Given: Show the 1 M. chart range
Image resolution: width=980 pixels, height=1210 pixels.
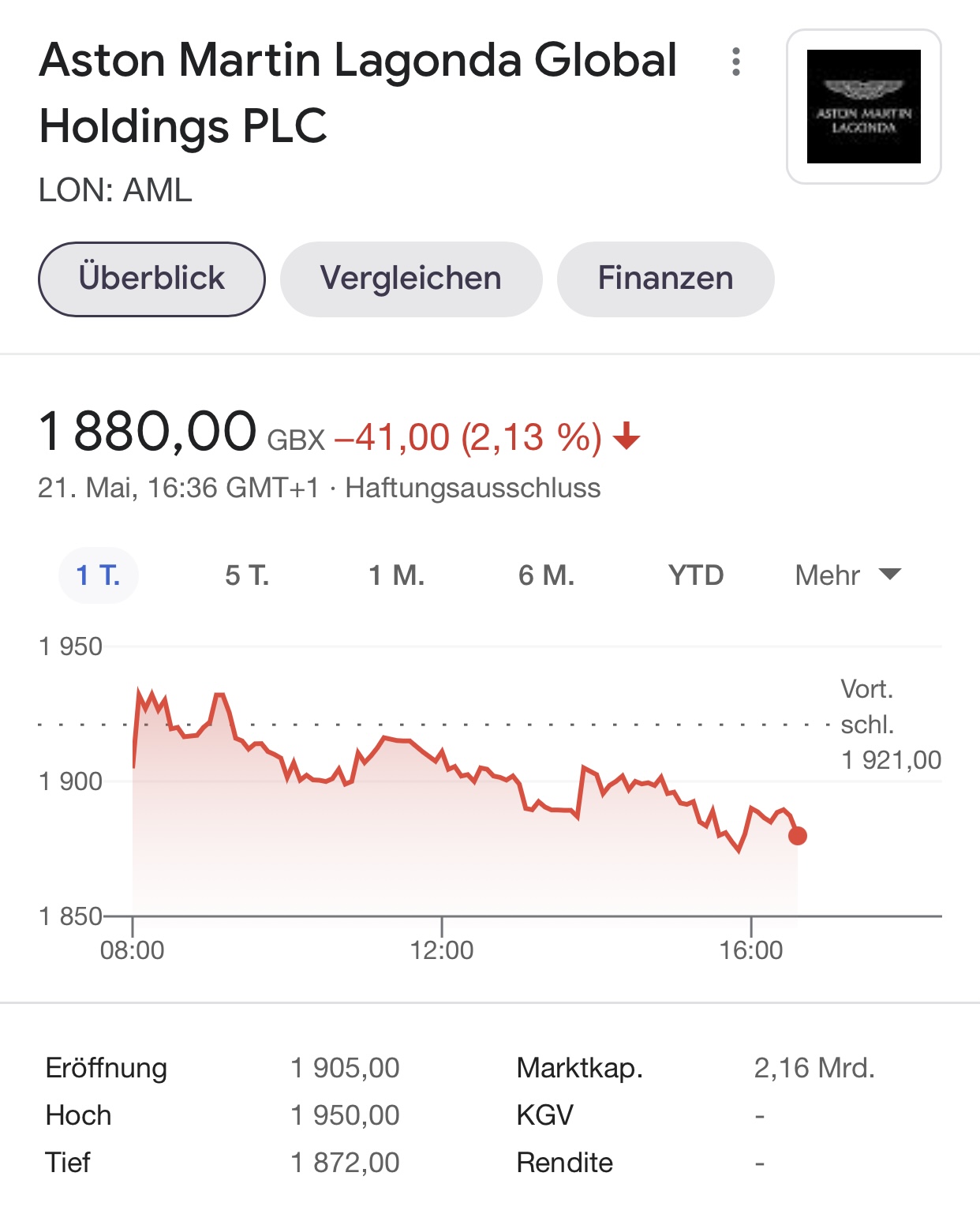Looking at the screenshot, I should 397,575.
